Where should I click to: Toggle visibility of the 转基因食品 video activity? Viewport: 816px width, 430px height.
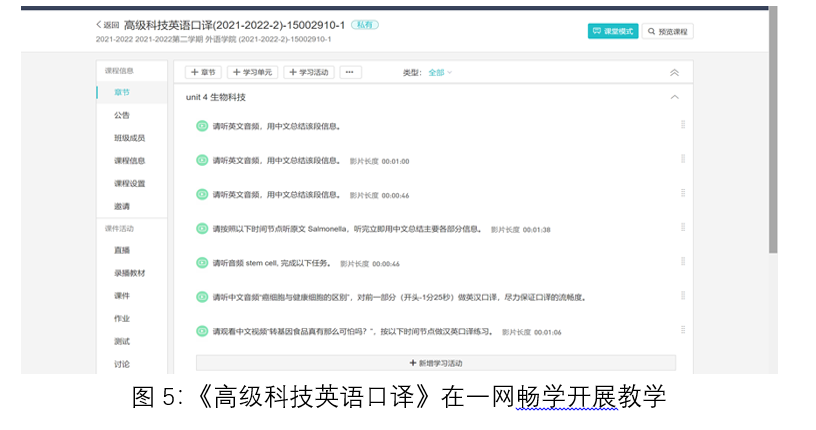pyautogui.click(x=202, y=331)
